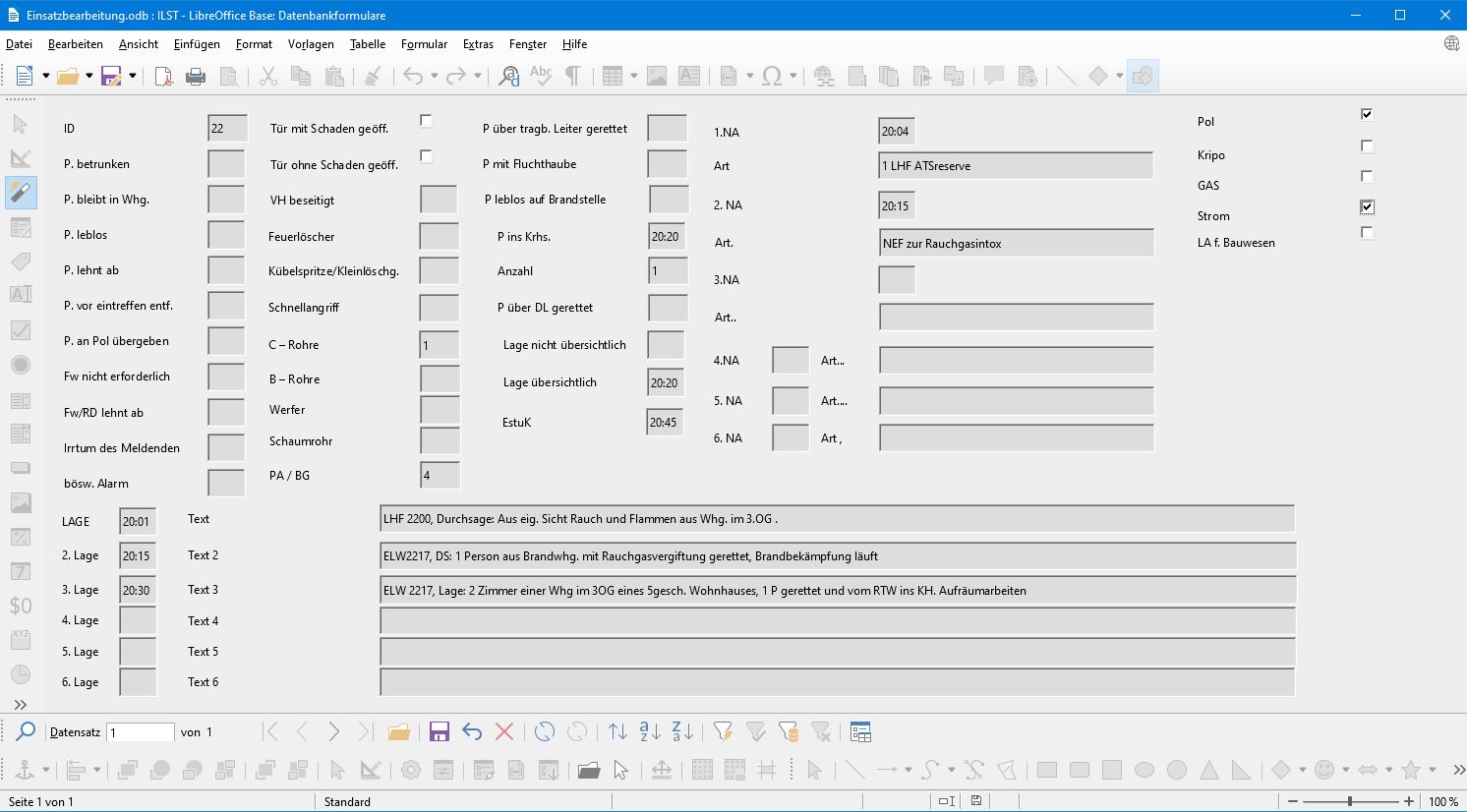Open the dropdown arrow beside the Save icon
The height and width of the screenshot is (812, 1467).
132,77
